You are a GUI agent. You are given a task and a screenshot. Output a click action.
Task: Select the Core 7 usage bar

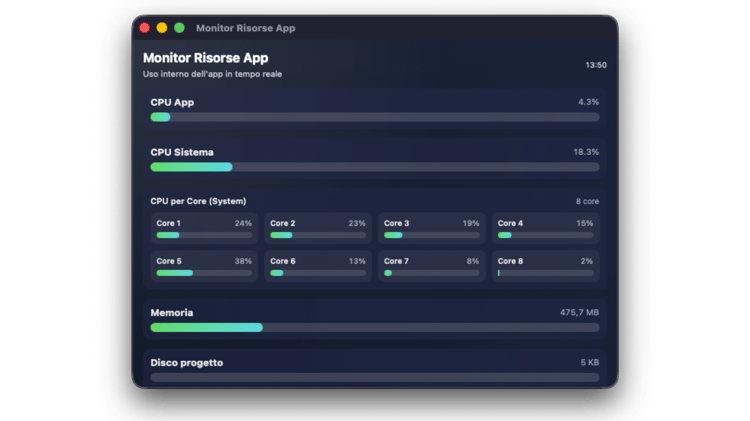(431, 273)
